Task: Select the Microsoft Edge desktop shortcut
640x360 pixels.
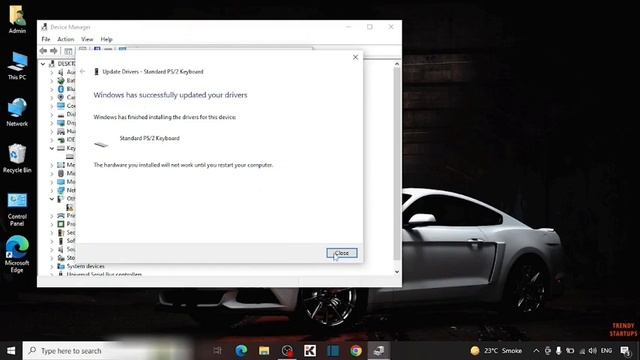Action: pyautogui.click(x=17, y=254)
